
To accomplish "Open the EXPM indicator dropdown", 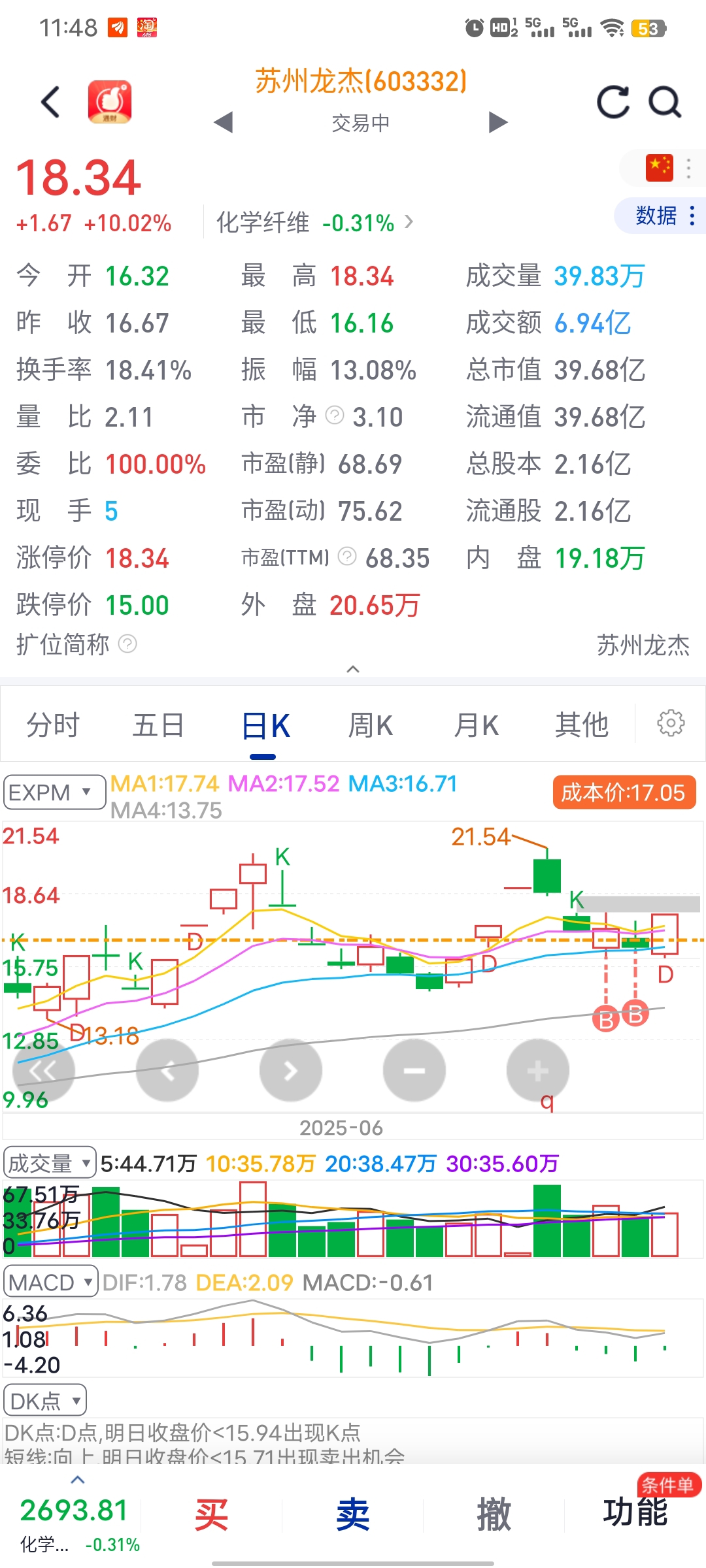I will coord(55,792).
